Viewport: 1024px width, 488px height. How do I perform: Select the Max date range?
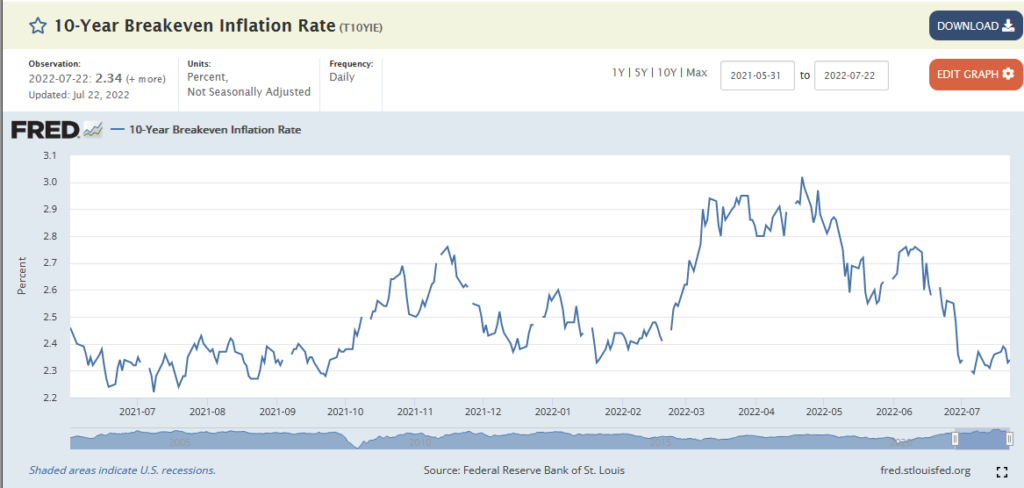point(697,73)
